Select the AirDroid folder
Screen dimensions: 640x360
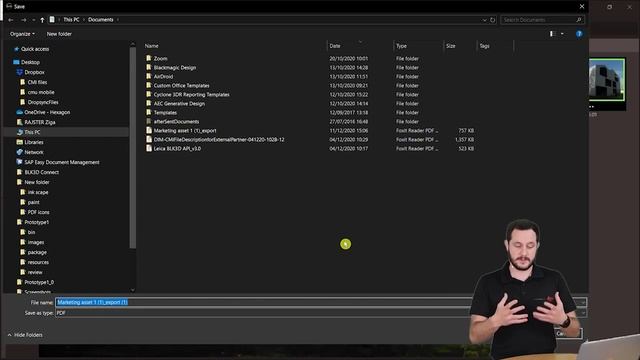(x=163, y=77)
